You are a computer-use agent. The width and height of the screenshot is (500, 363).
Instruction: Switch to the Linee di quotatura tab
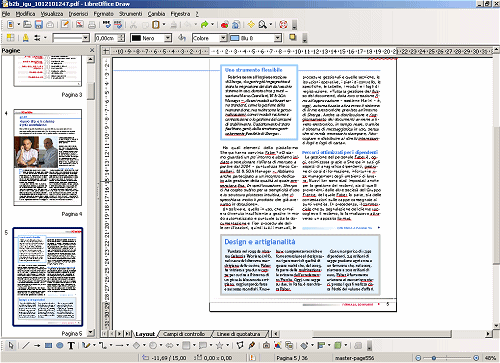tap(238, 334)
